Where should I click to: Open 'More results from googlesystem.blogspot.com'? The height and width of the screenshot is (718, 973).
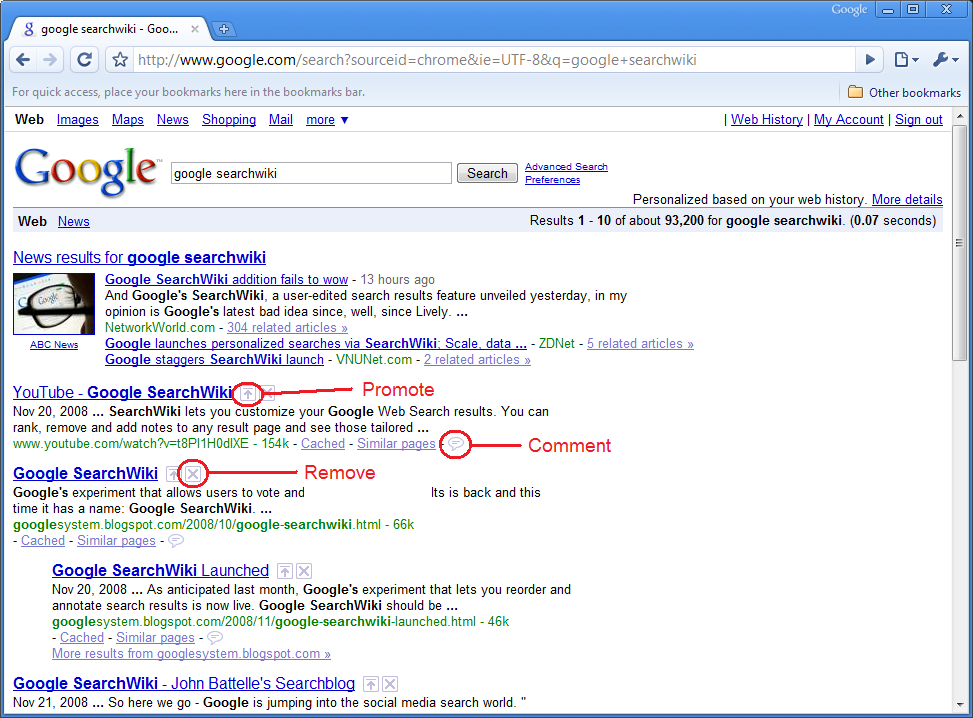pos(191,653)
